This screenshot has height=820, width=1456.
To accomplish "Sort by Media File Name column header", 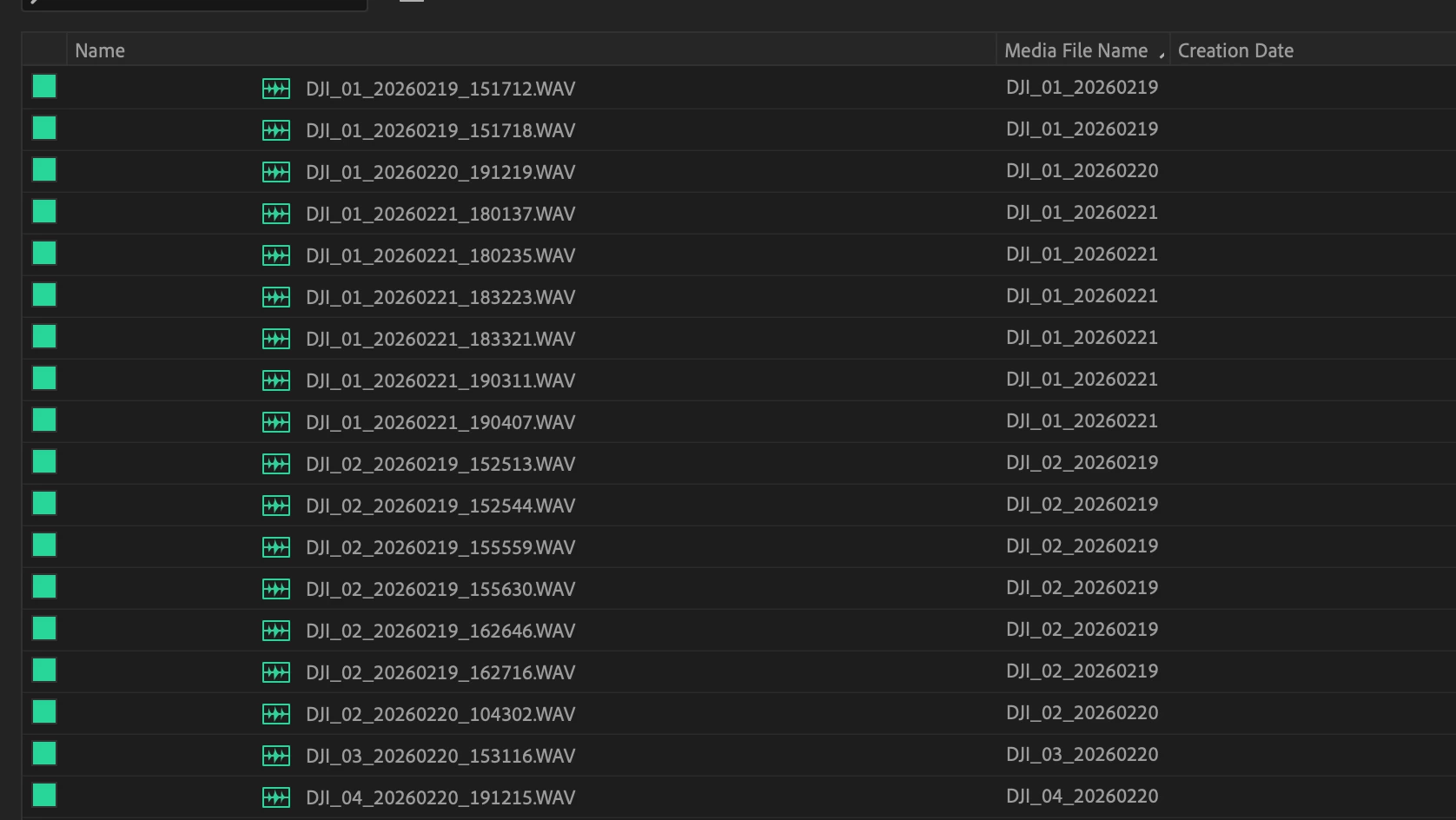I will point(1082,50).
